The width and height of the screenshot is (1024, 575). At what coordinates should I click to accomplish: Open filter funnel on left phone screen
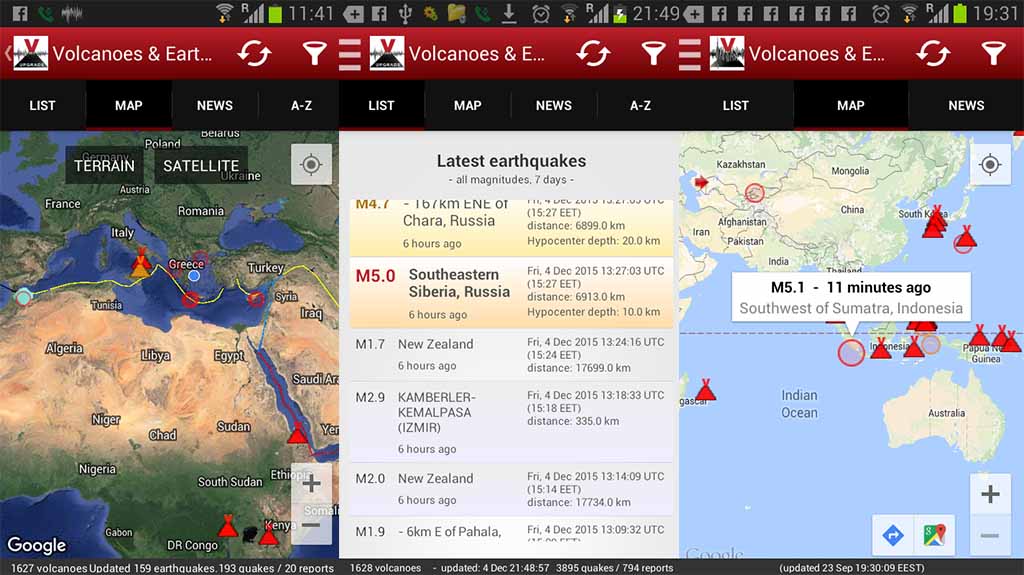pos(314,54)
